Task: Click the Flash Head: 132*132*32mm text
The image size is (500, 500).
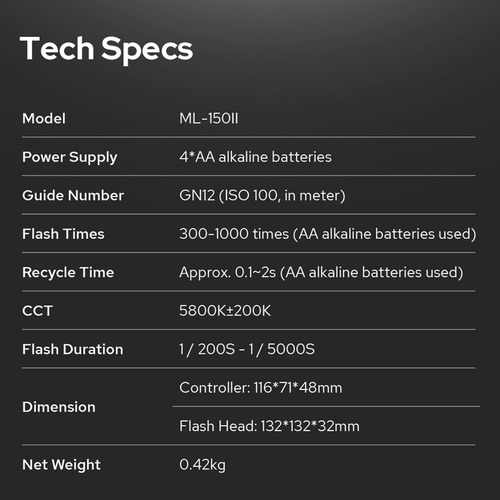Action: (269, 426)
